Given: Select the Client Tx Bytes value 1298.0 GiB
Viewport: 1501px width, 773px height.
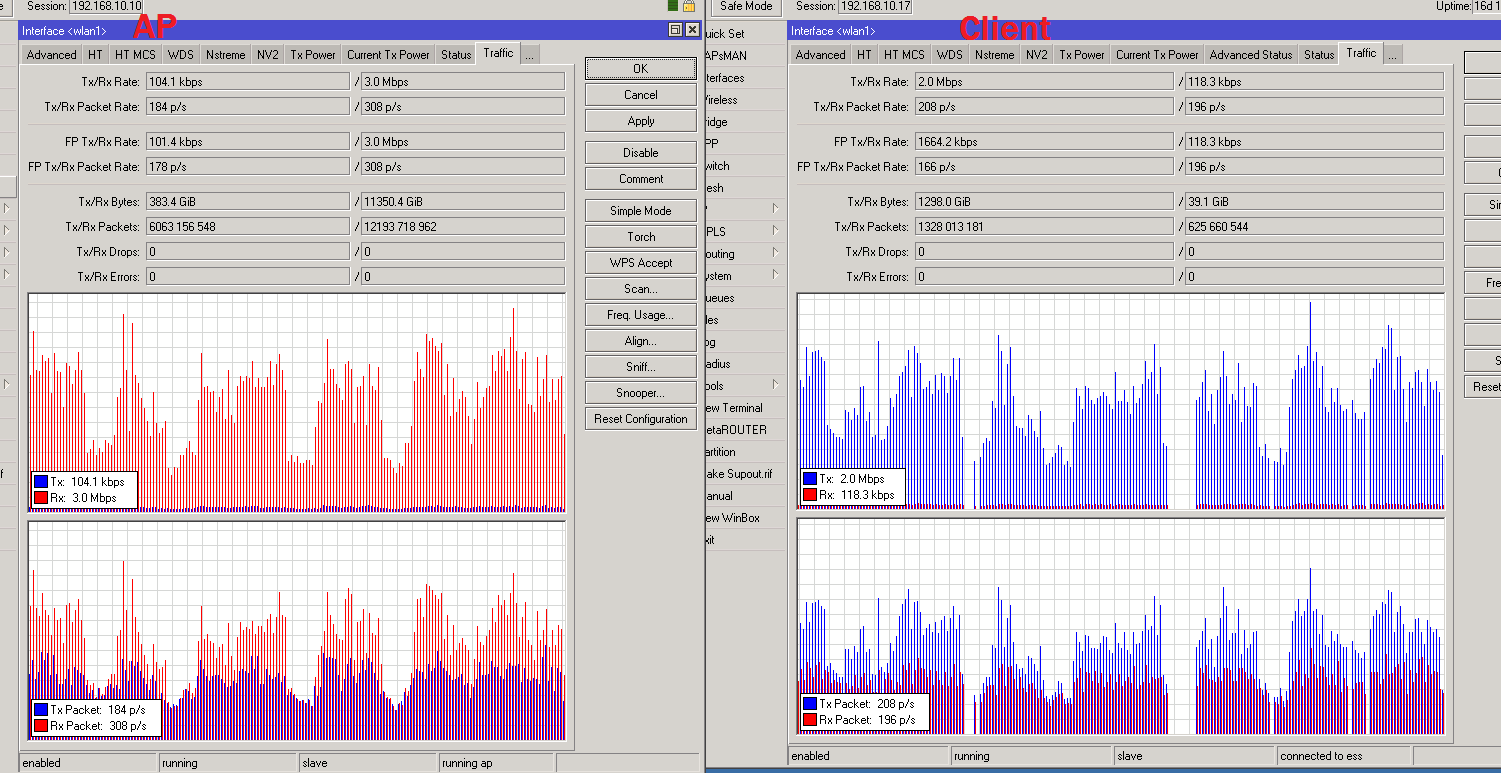Looking at the screenshot, I should coord(1043,201).
